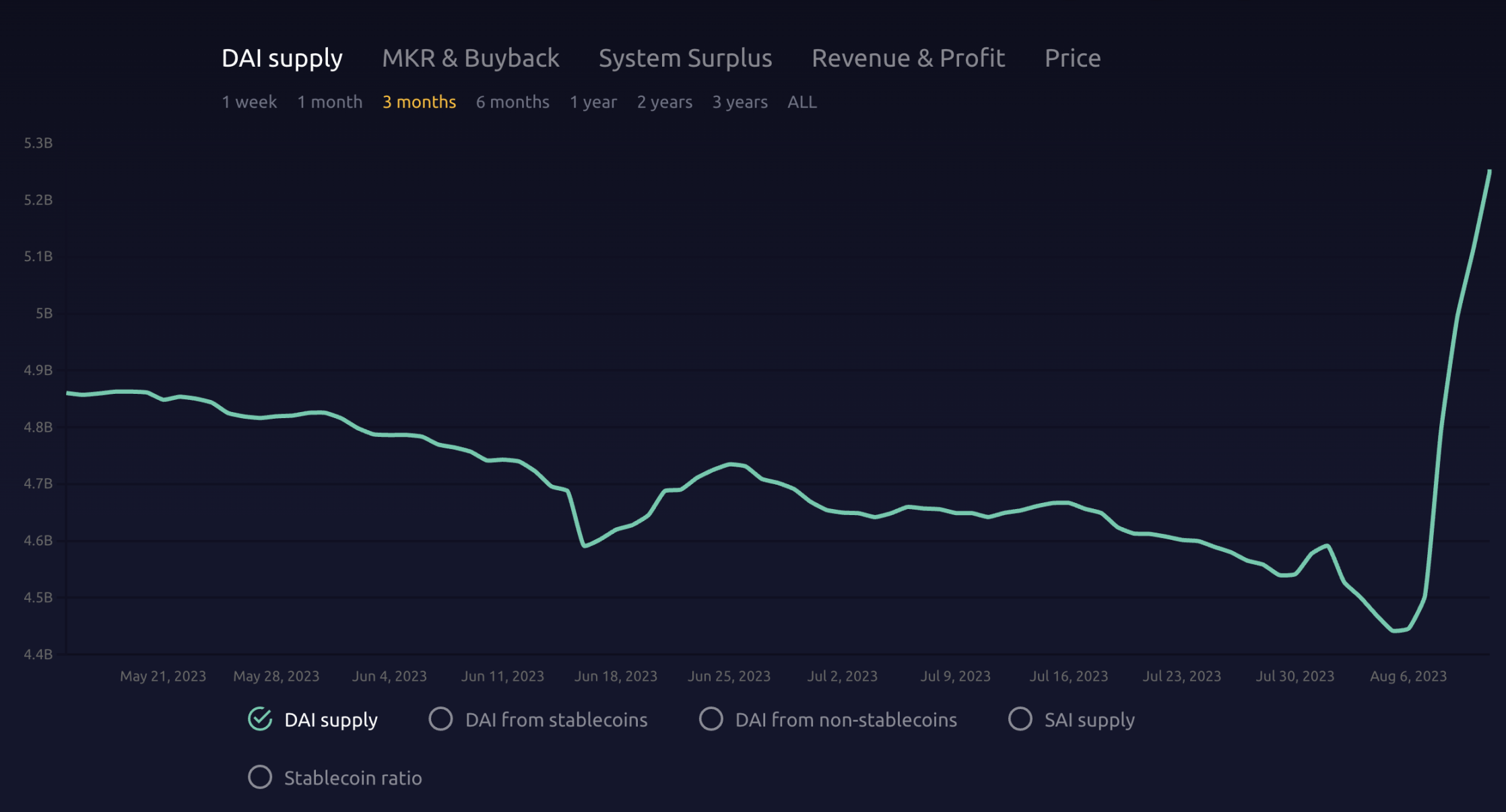Set the range to 2 years
Viewport: 1506px width, 812px height.
click(664, 102)
